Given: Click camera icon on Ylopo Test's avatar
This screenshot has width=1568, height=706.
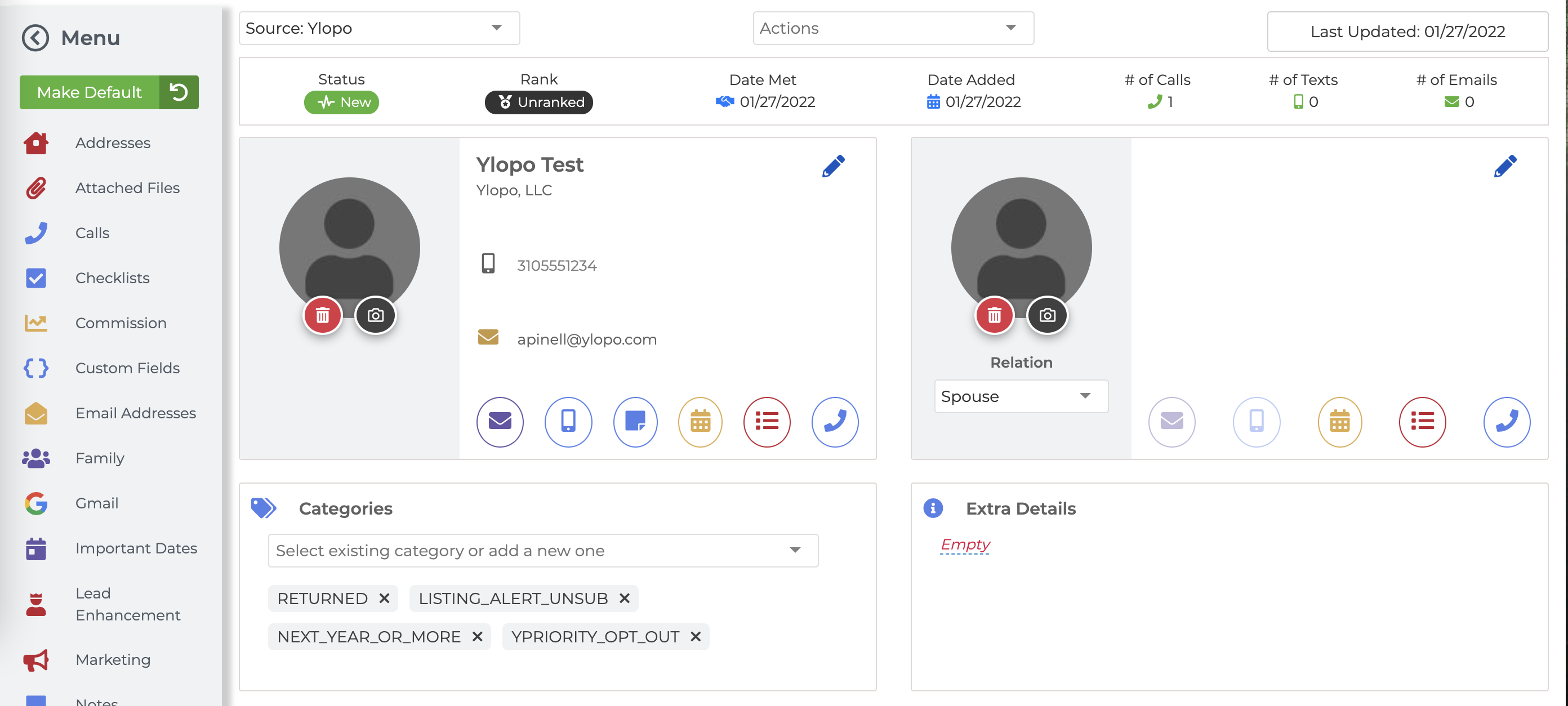Looking at the screenshot, I should (376, 315).
